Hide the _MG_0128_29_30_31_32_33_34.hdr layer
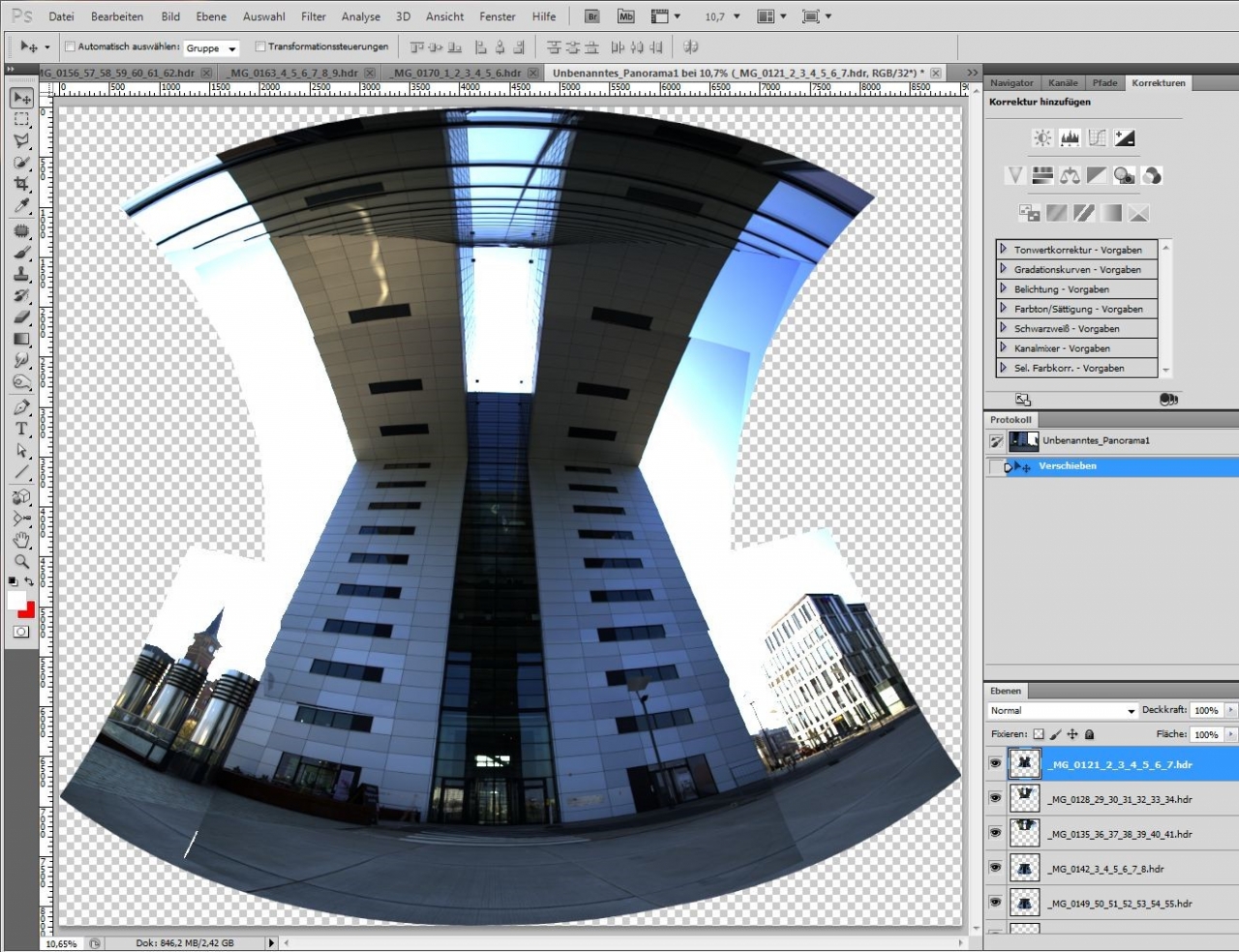 coord(995,798)
